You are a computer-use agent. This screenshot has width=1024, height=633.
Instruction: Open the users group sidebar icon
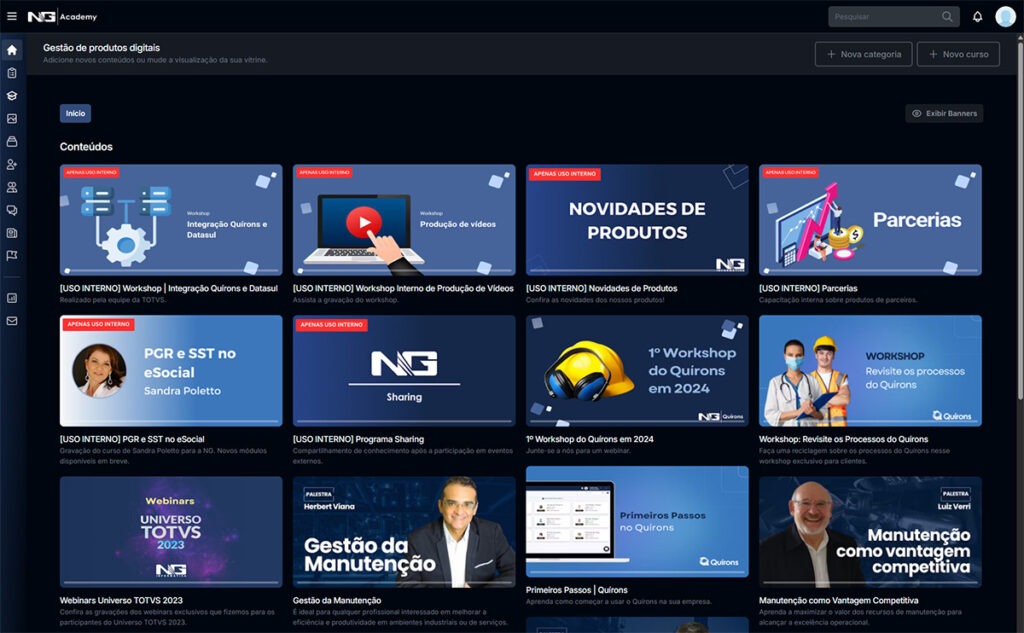[x=12, y=187]
